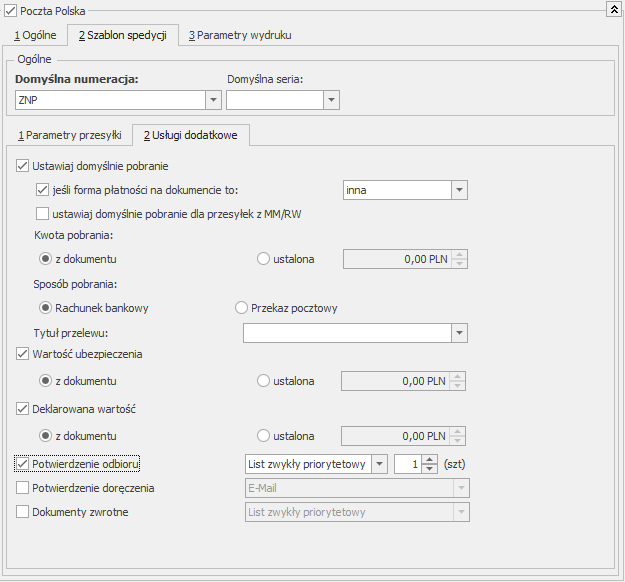The image size is (625, 582).
Task: Open the payment form 'inna' dropdown
Action: 459,190
